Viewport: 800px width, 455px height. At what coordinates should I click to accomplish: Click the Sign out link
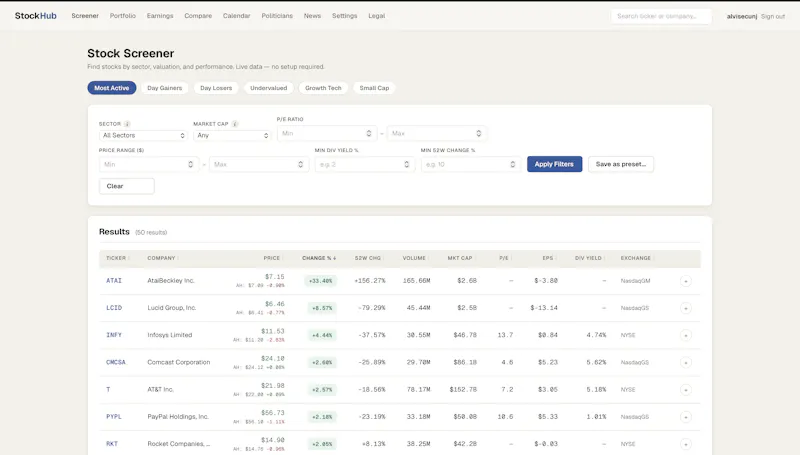pyautogui.click(x=773, y=16)
